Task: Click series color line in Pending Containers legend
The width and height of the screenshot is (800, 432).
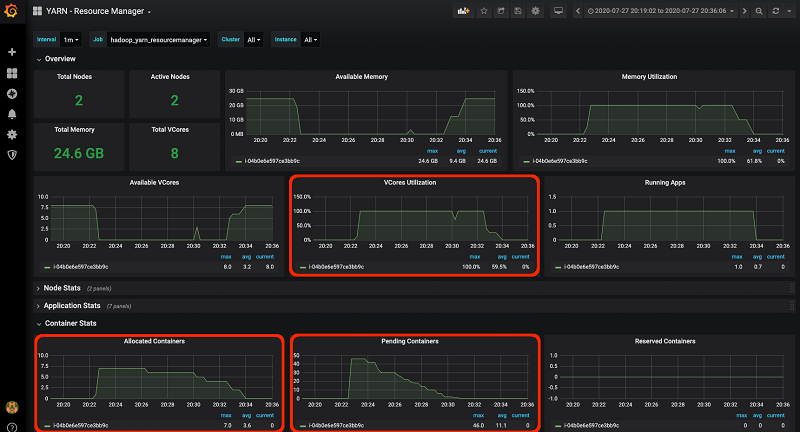Action: (x=303, y=425)
